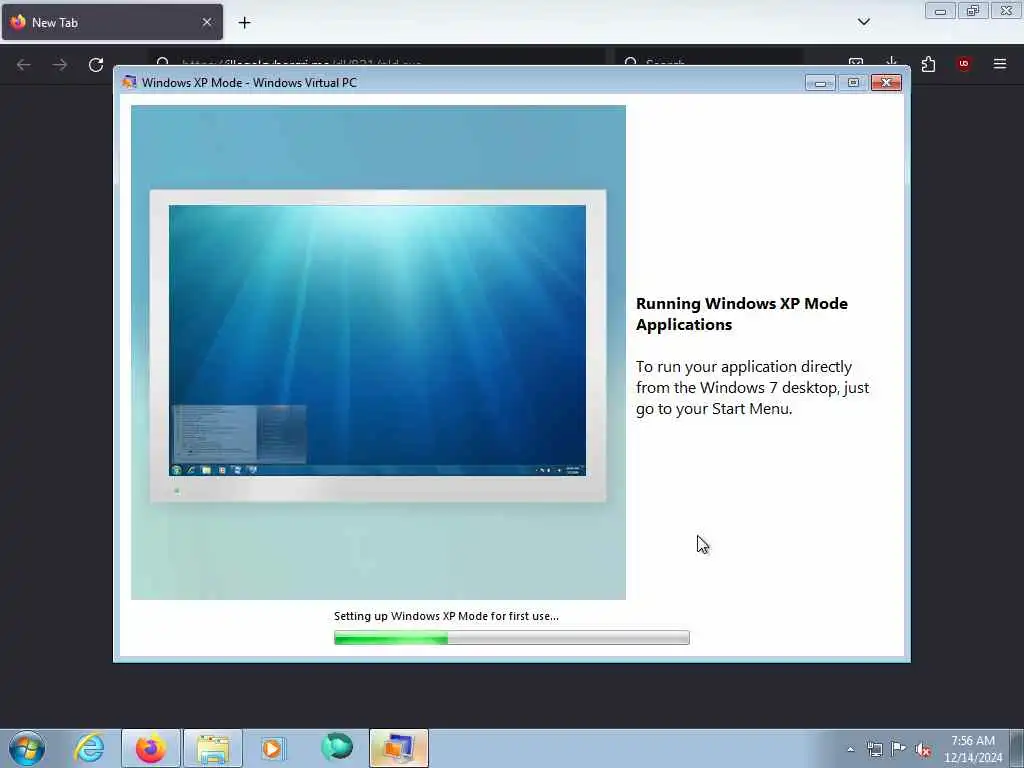Switch to Firefox via its taskbar icon
This screenshot has width=1024, height=768.
[151, 748]
